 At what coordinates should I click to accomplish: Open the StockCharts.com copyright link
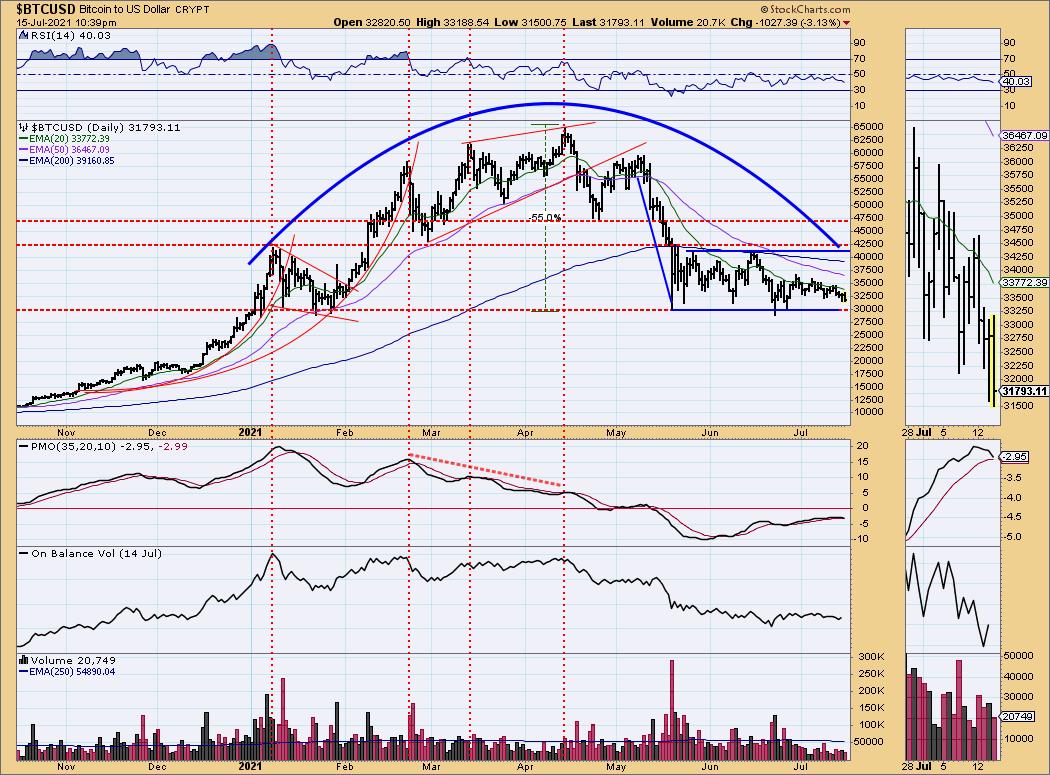click(x=806, y=9)
